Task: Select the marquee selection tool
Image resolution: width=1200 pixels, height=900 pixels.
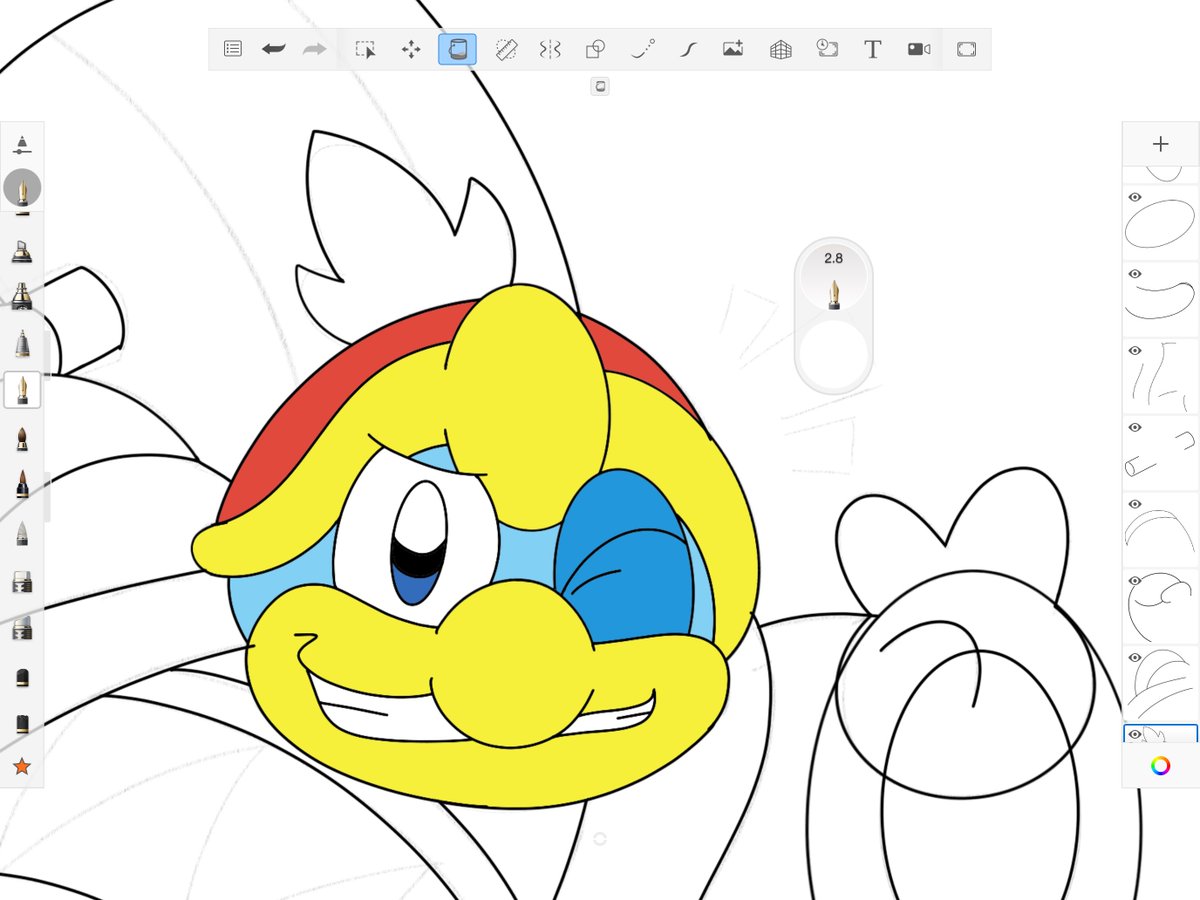Action: coord(366,49)
